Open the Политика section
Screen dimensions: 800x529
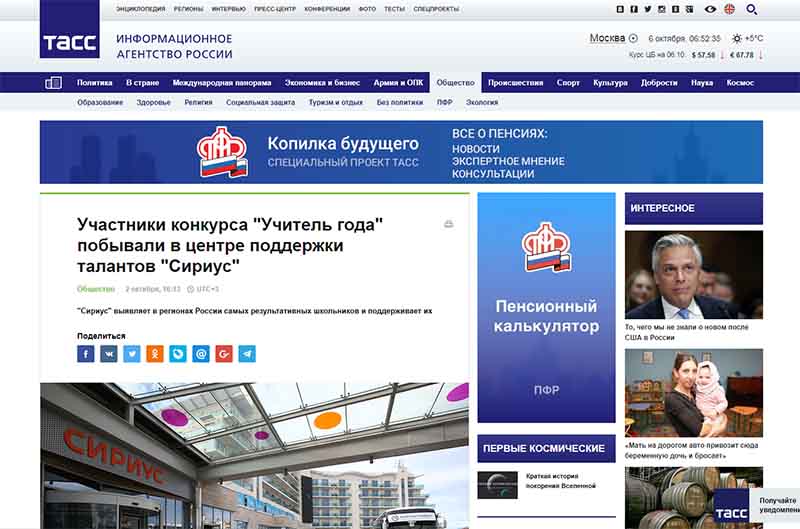(x=94, y=83)
